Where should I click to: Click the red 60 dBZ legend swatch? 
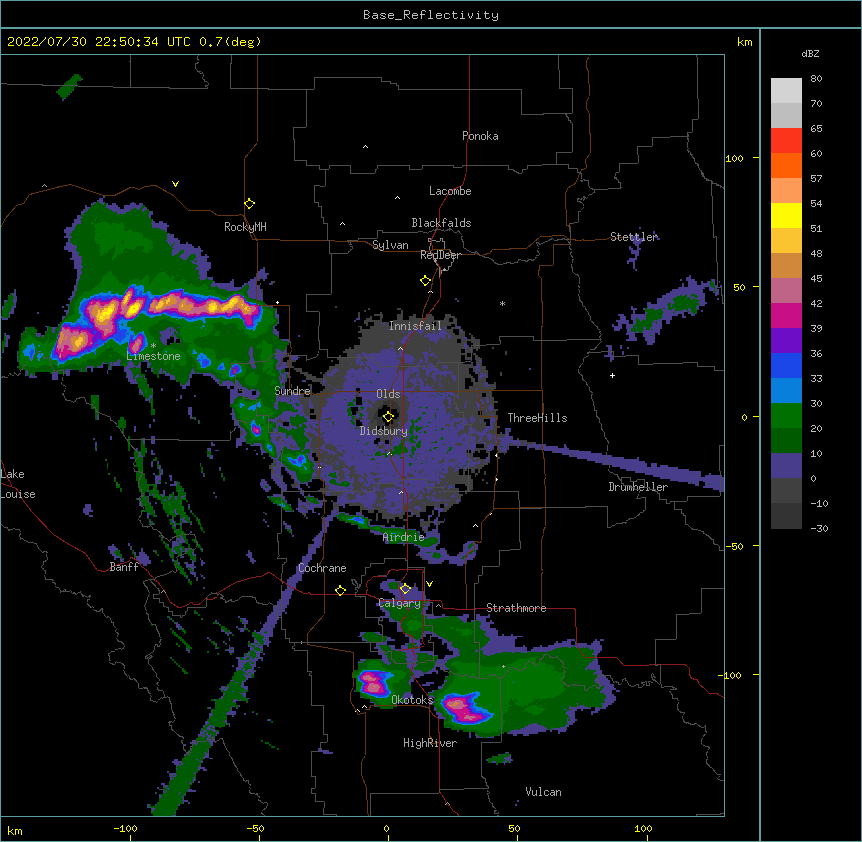[786, 141]
